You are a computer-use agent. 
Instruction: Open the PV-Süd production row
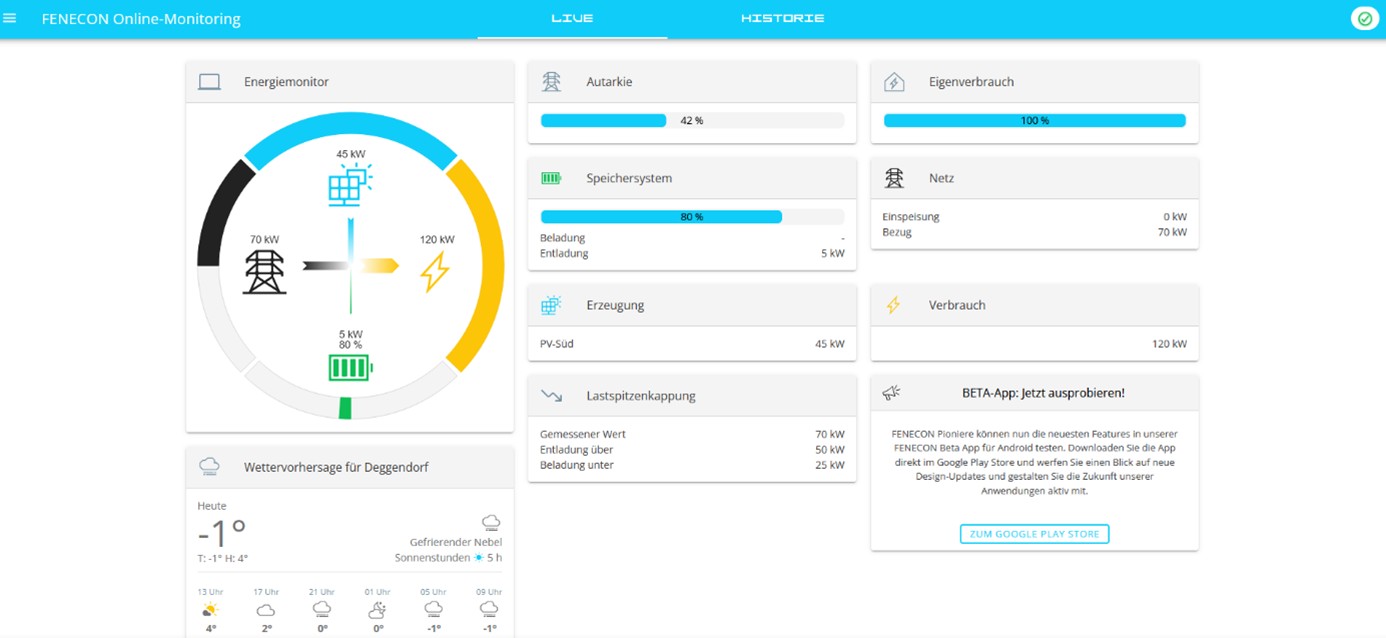point(691,344)
